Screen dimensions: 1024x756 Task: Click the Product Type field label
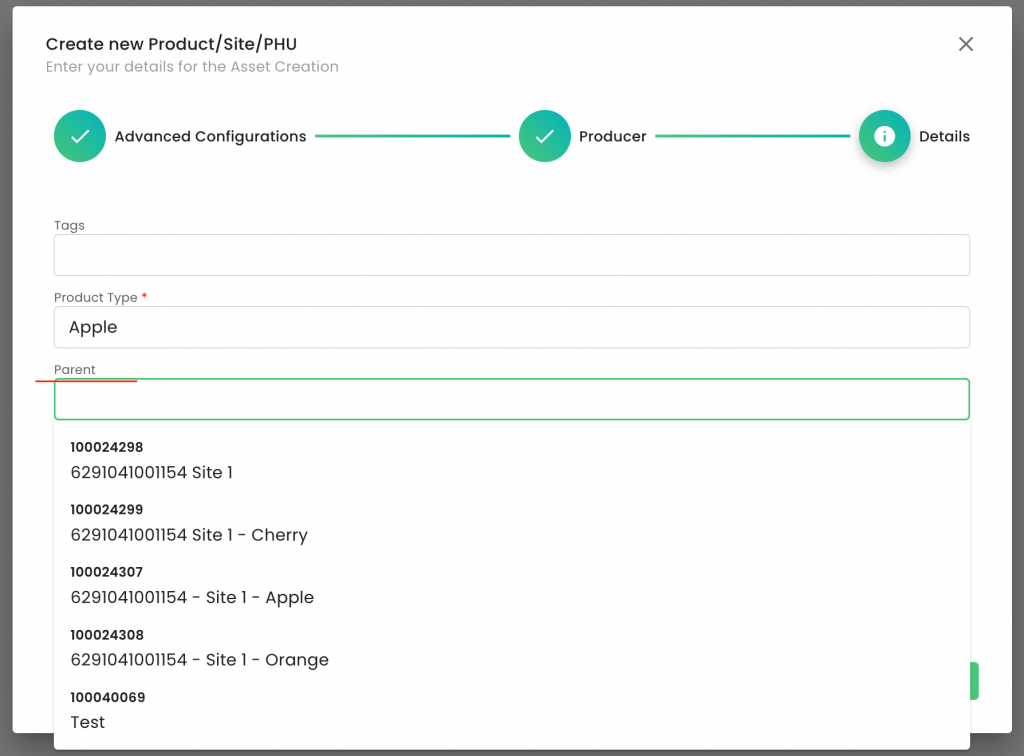pos(96,297)
